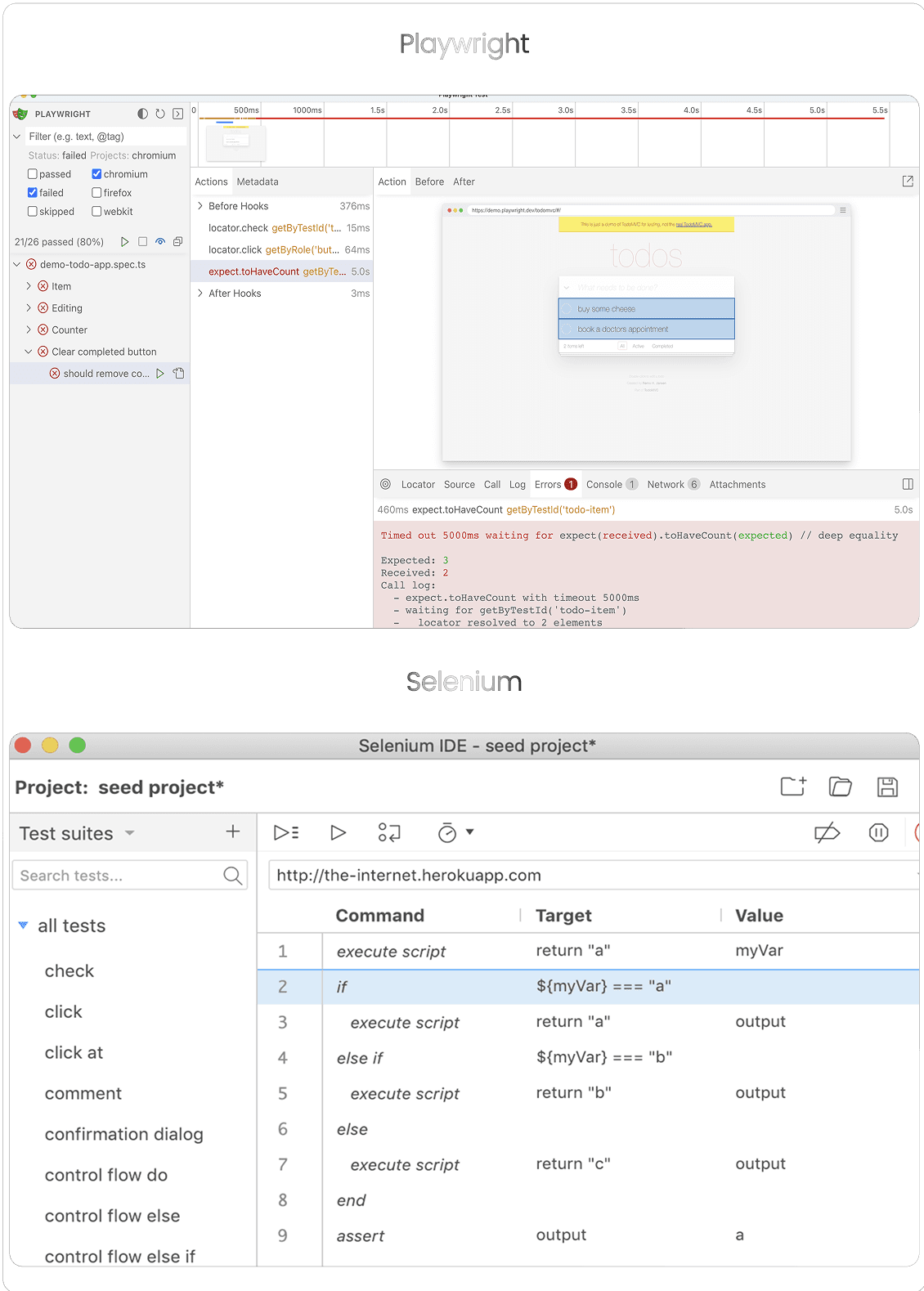Disable breakpoints in Selenium toolbar
Screen dimensions: 924x1291
828,832
